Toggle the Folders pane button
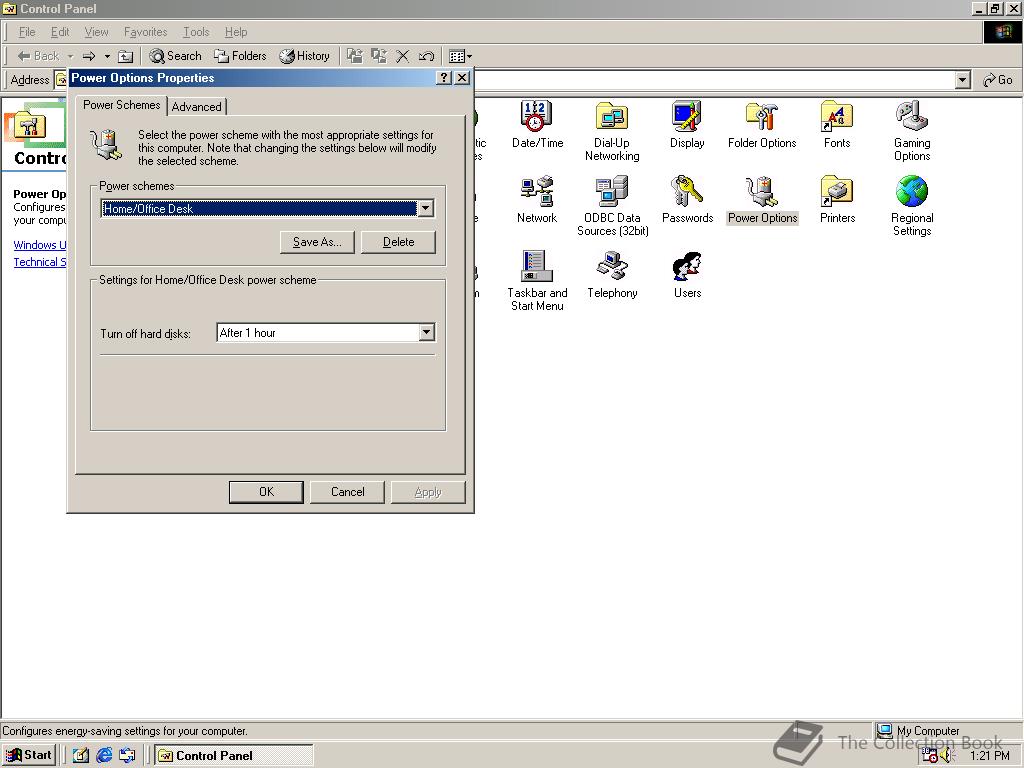1024x768 pixels. point(240,56)
